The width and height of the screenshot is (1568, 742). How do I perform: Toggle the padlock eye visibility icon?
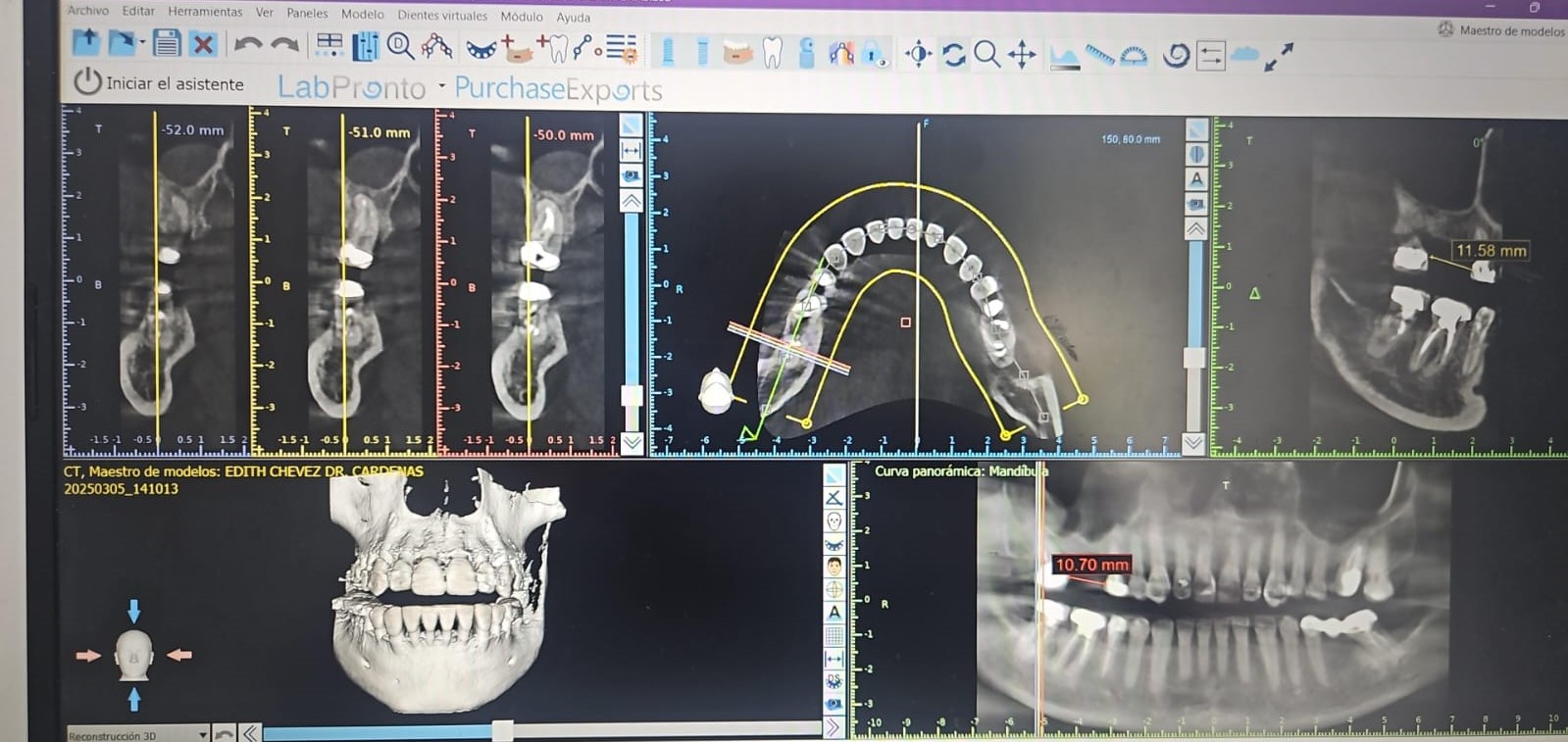876,54
